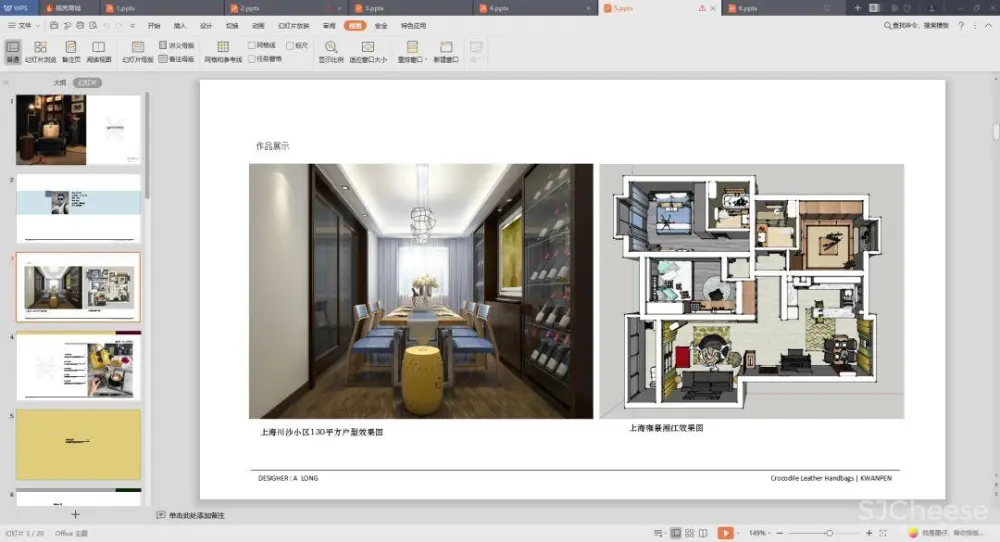This screenshot has width=1000, height=542.
Task: Switch to reading view icon in status bar
Action: tap(703, 532)
